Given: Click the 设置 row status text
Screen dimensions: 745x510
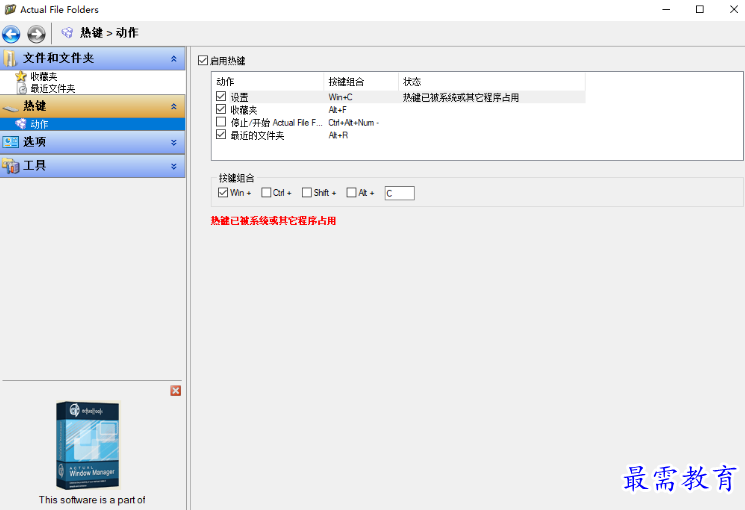Looking at the screenshot, I should (461, 97).
